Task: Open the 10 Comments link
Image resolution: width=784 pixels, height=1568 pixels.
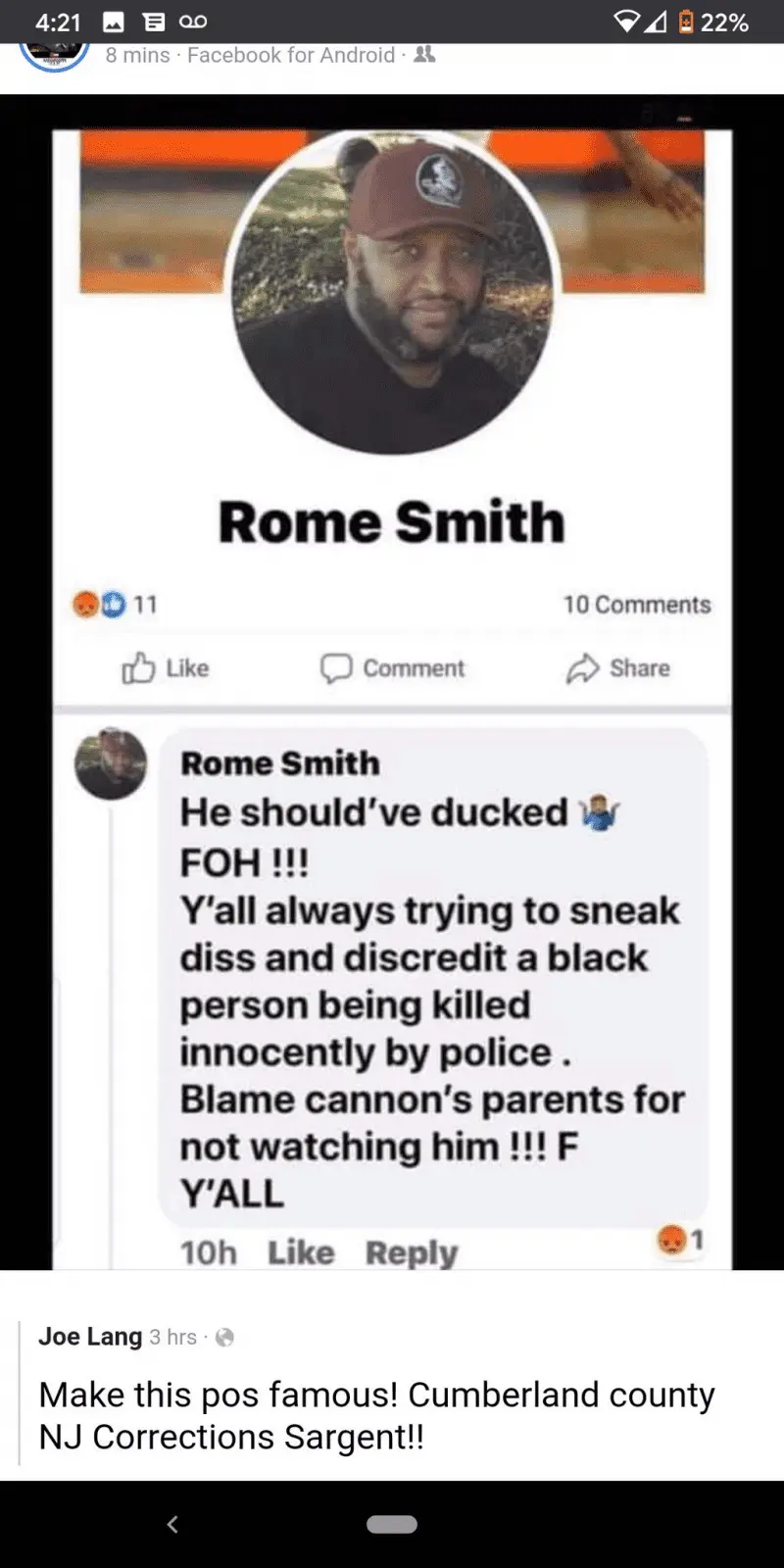Action: [x=637, y=605]
